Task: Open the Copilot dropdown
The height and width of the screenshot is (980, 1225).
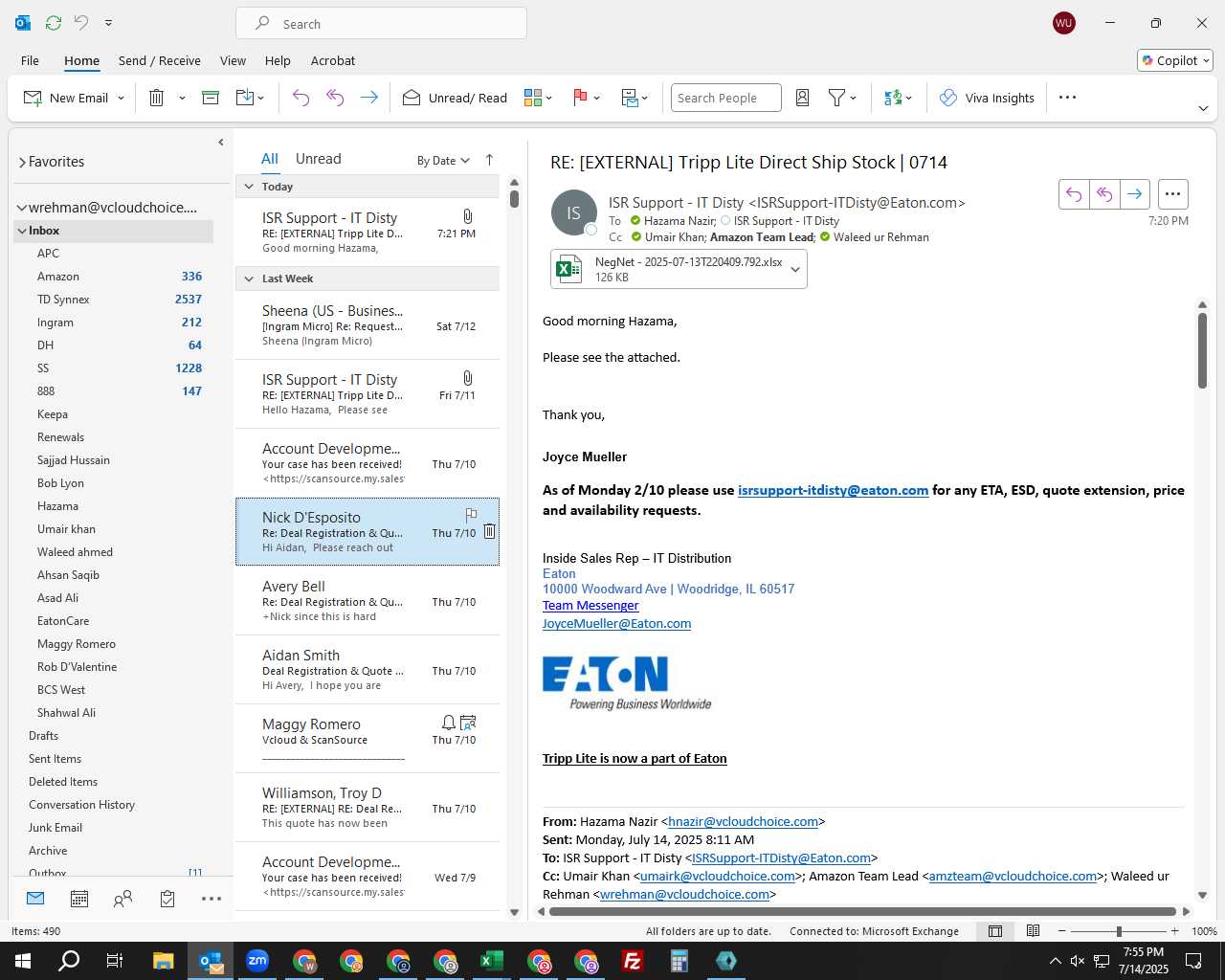Action: tap(1175, 60)
